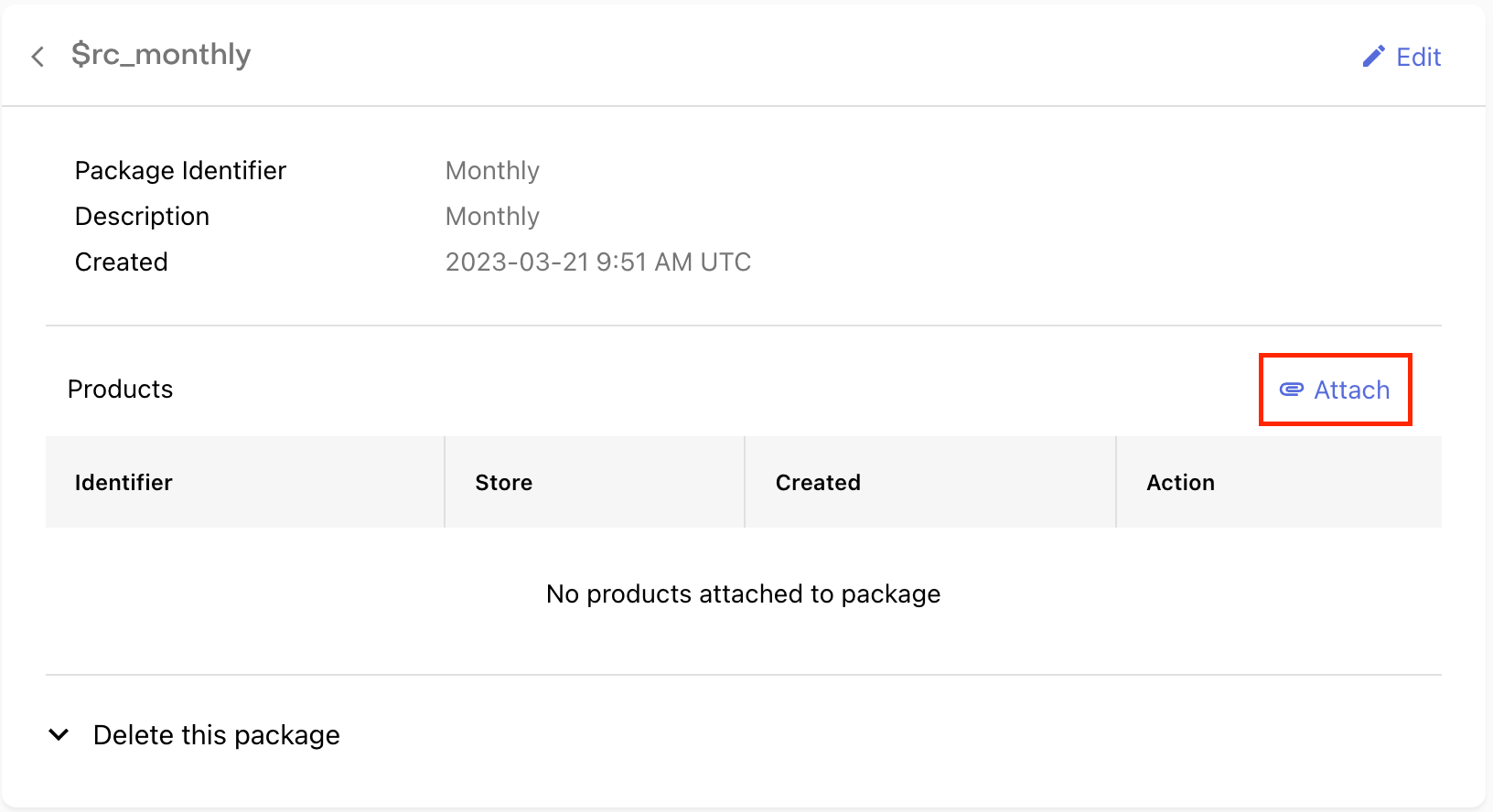Screen dimensions: 1493x812
Task: Open the Edit link text
Action: [x=1418, y=57]
